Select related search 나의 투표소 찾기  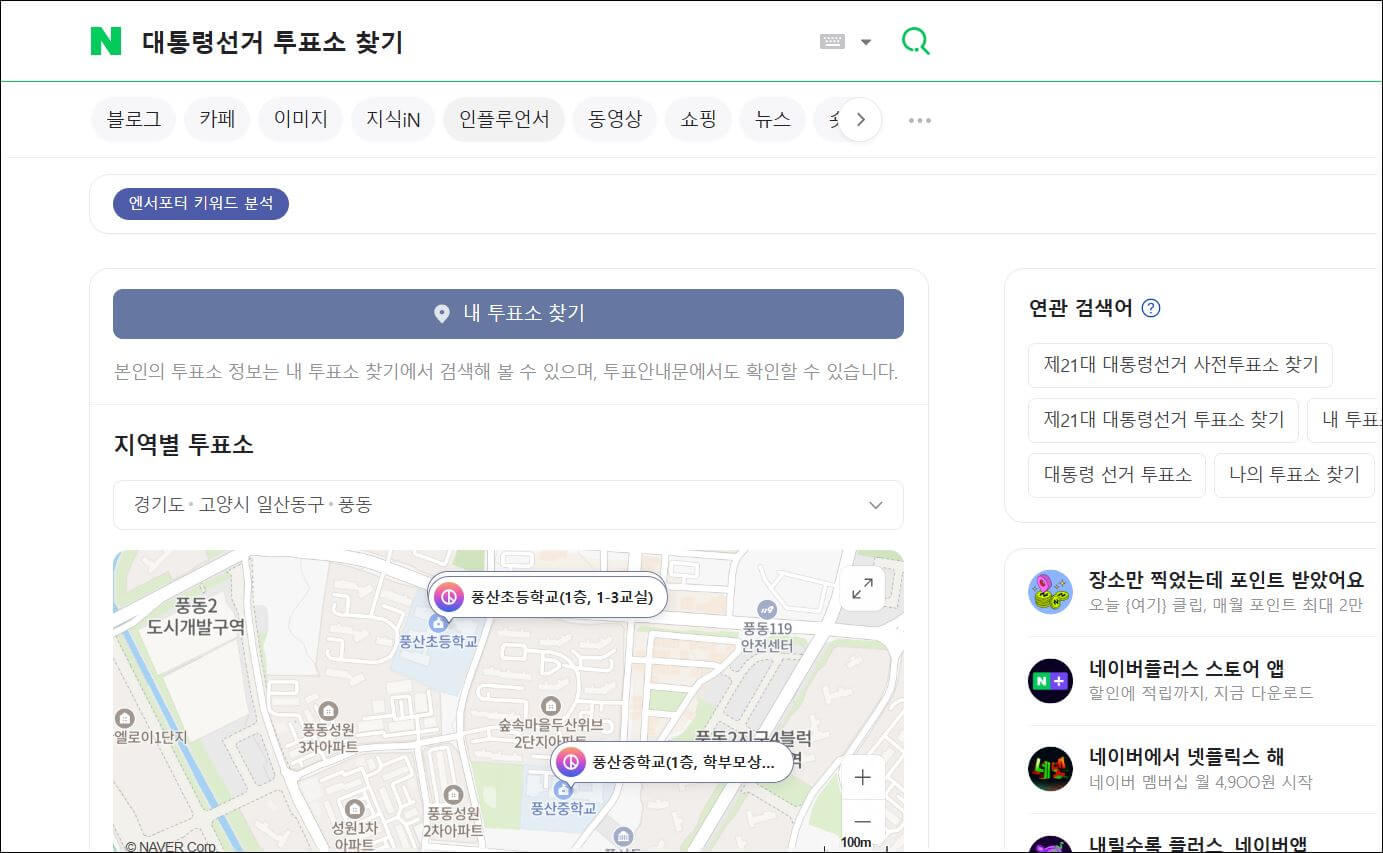click(x=1294, y=475)
